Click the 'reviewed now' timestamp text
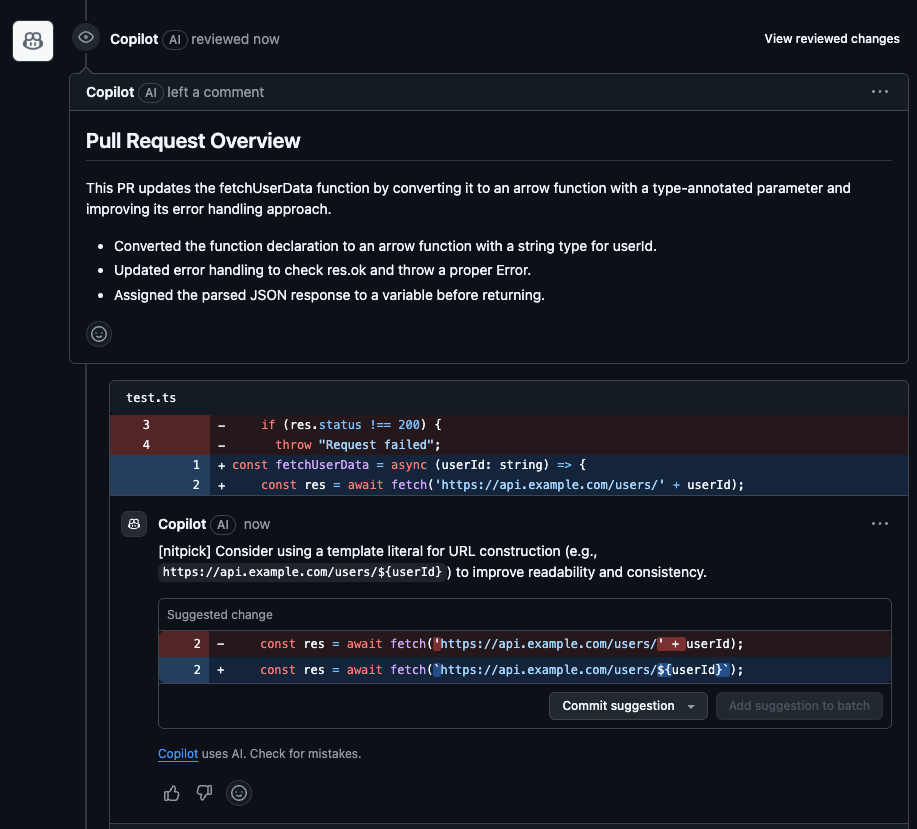Viewport: 917px width, 829px height. pos(235,39)
